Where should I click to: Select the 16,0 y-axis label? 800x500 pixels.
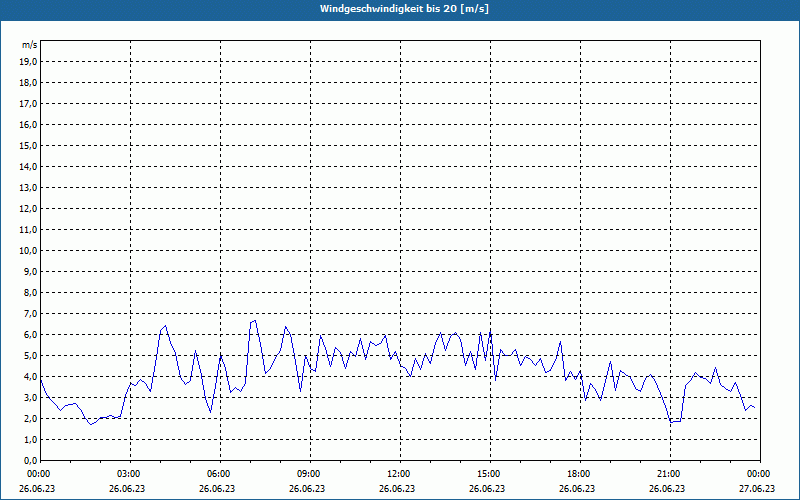pyautogui.click(x=29, y=124)
